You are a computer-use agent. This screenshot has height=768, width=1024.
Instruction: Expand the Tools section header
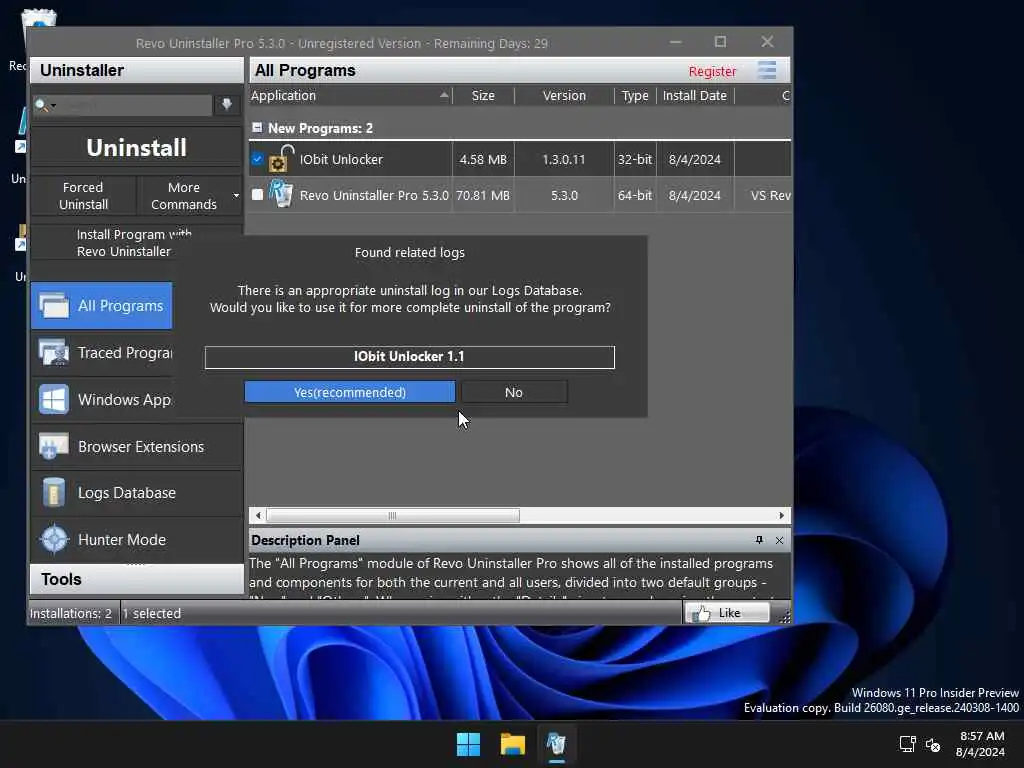click(136, 579)
